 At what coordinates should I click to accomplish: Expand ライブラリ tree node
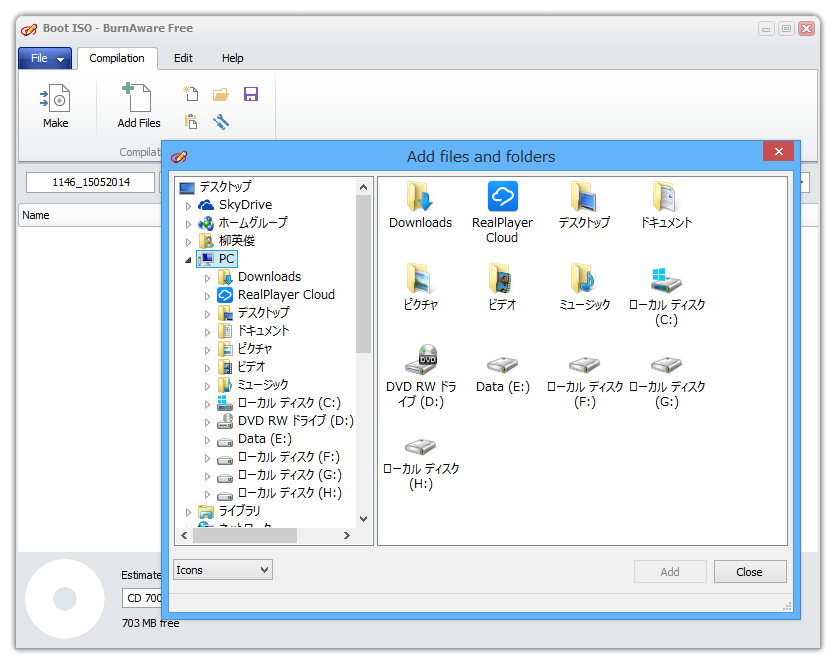pyautogui.click(x=188, y=512)
